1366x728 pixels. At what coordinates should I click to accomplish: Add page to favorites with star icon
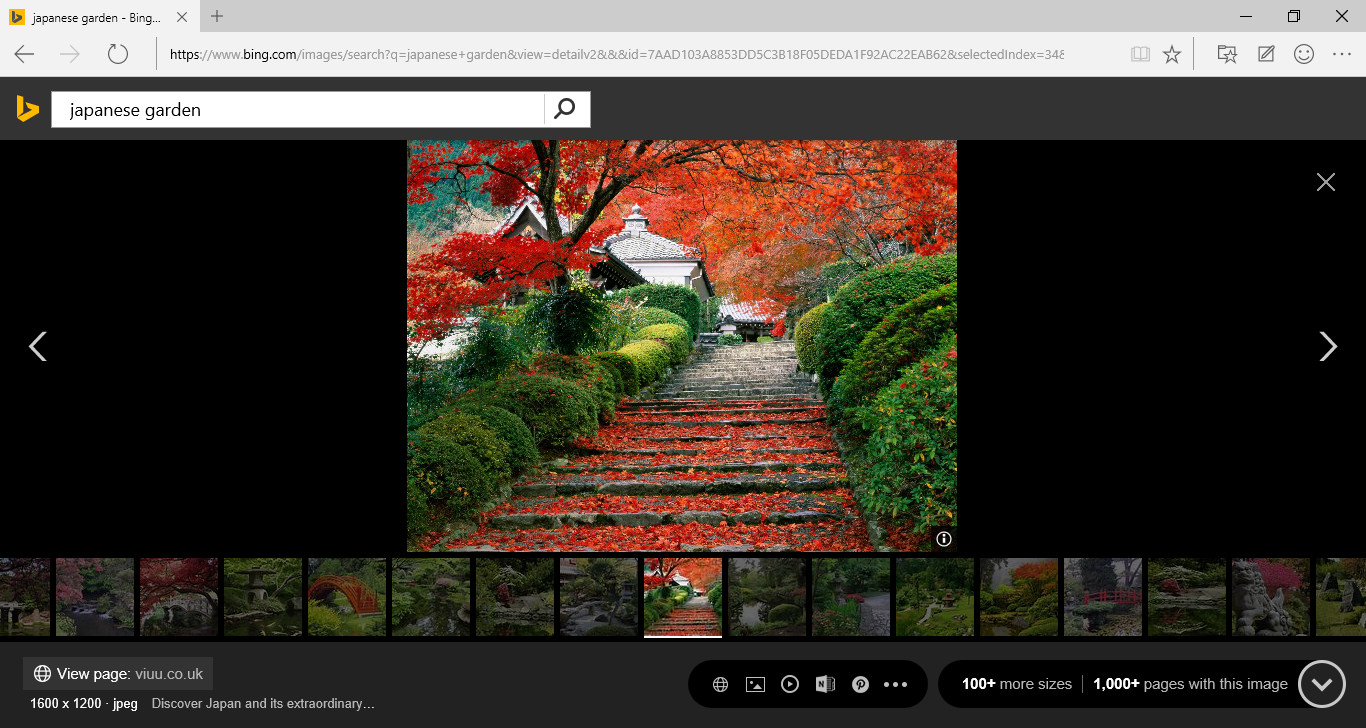[x=1172, y=54]
